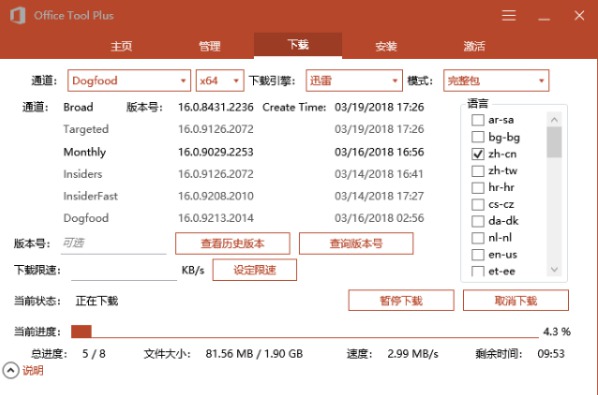Select the Insiders channel row
Image resolution: width=598 pixels, height=395 pixels.
(83, 174)
